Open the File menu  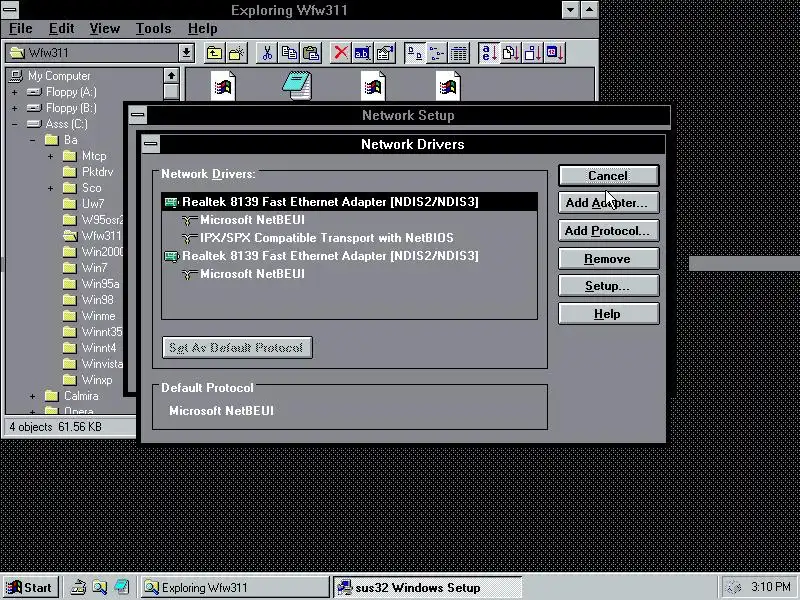click(20, 29)
